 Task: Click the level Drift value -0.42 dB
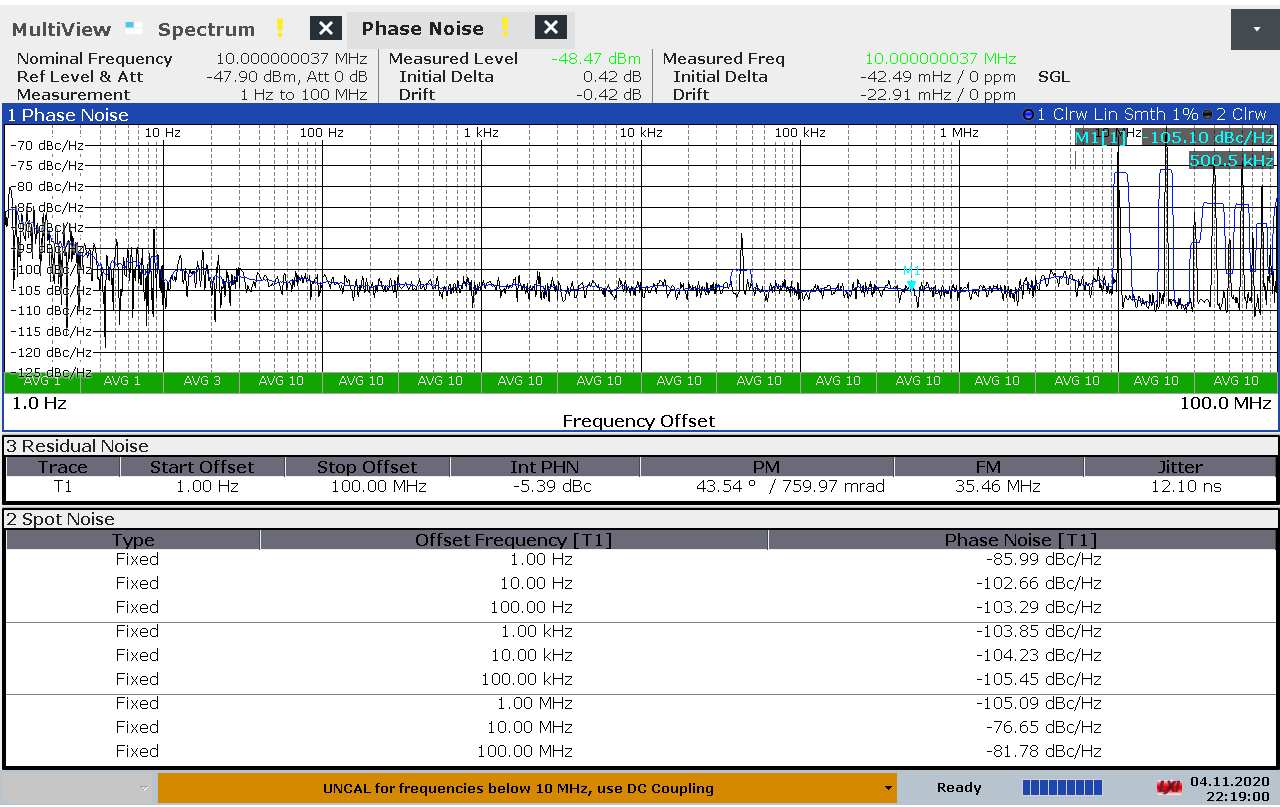point(609,95)
